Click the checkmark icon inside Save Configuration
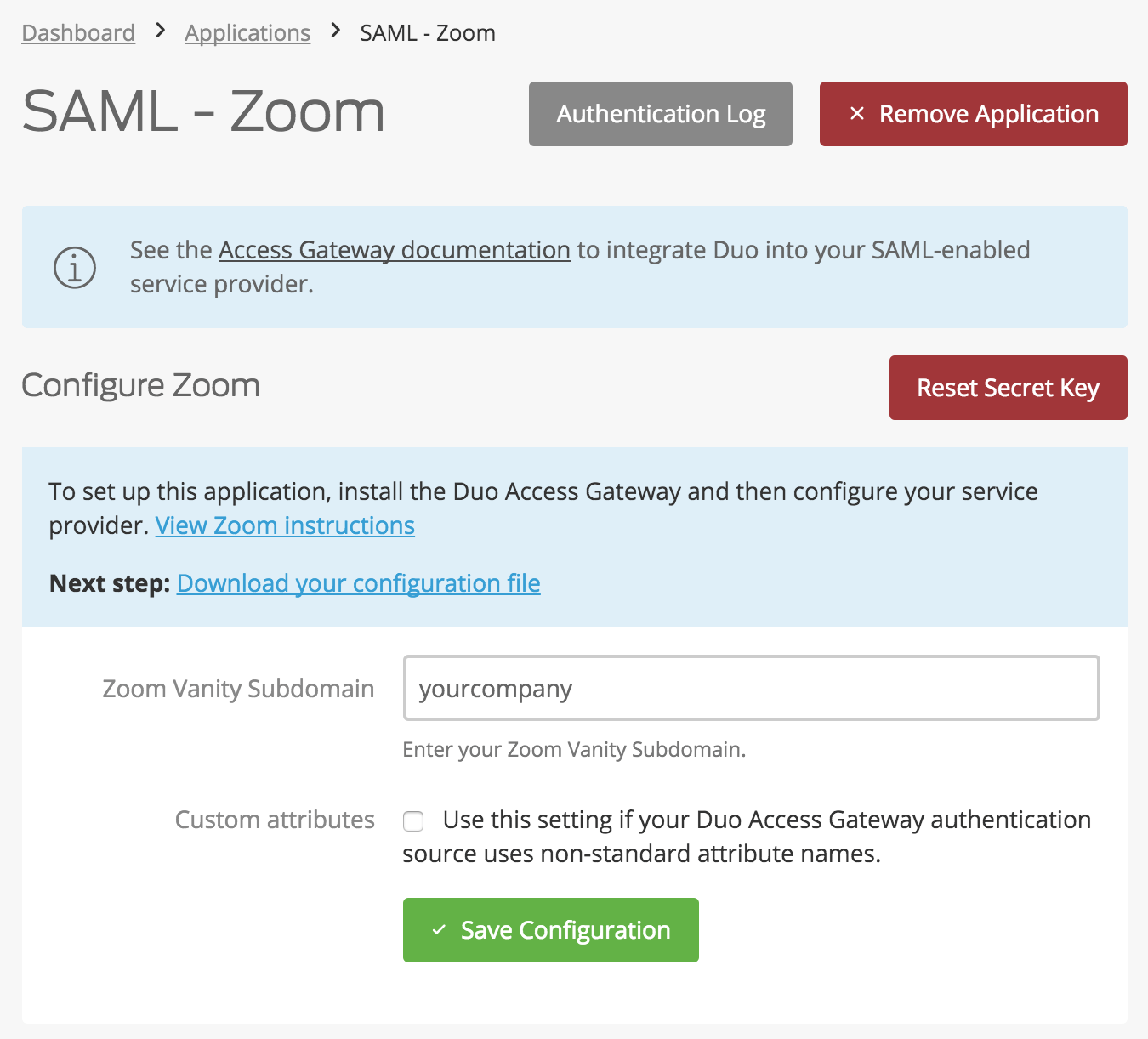The width and height of the screenshot is (1148, 1039). click(440, 930)
